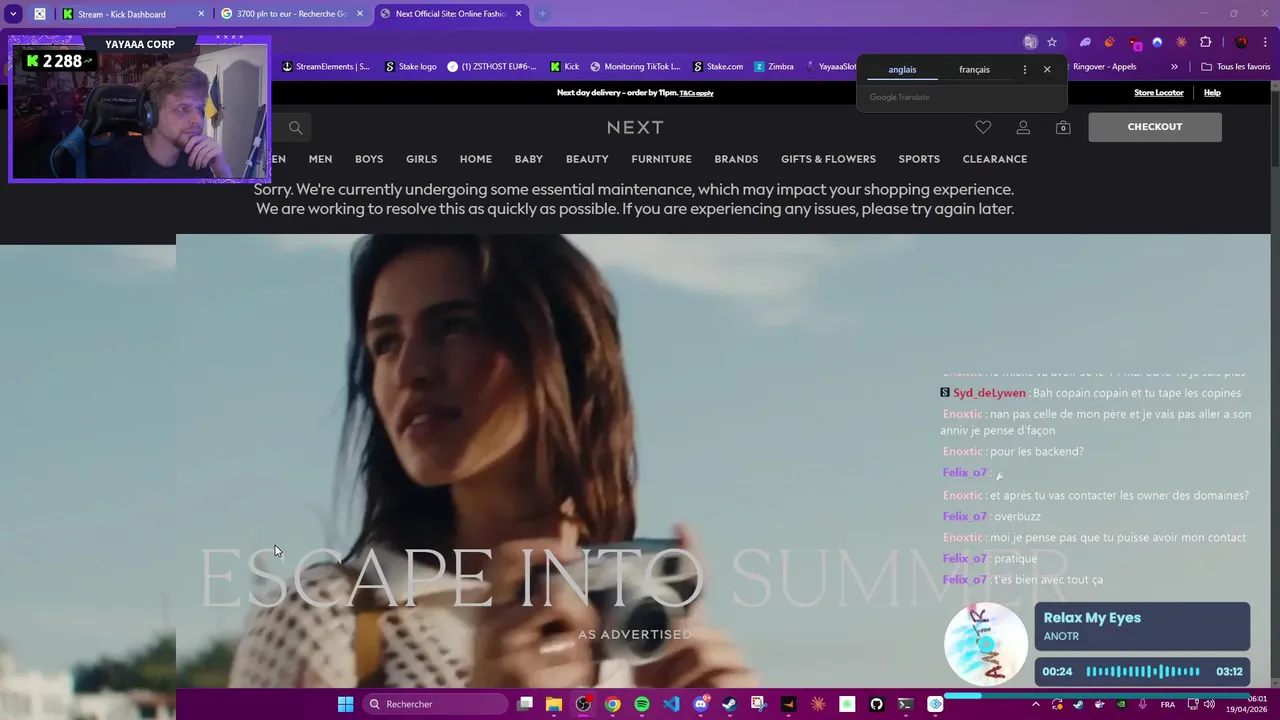Open the SPORTS menu category
This screenshot has height=720, width=1280.
(x=919, y=159)
